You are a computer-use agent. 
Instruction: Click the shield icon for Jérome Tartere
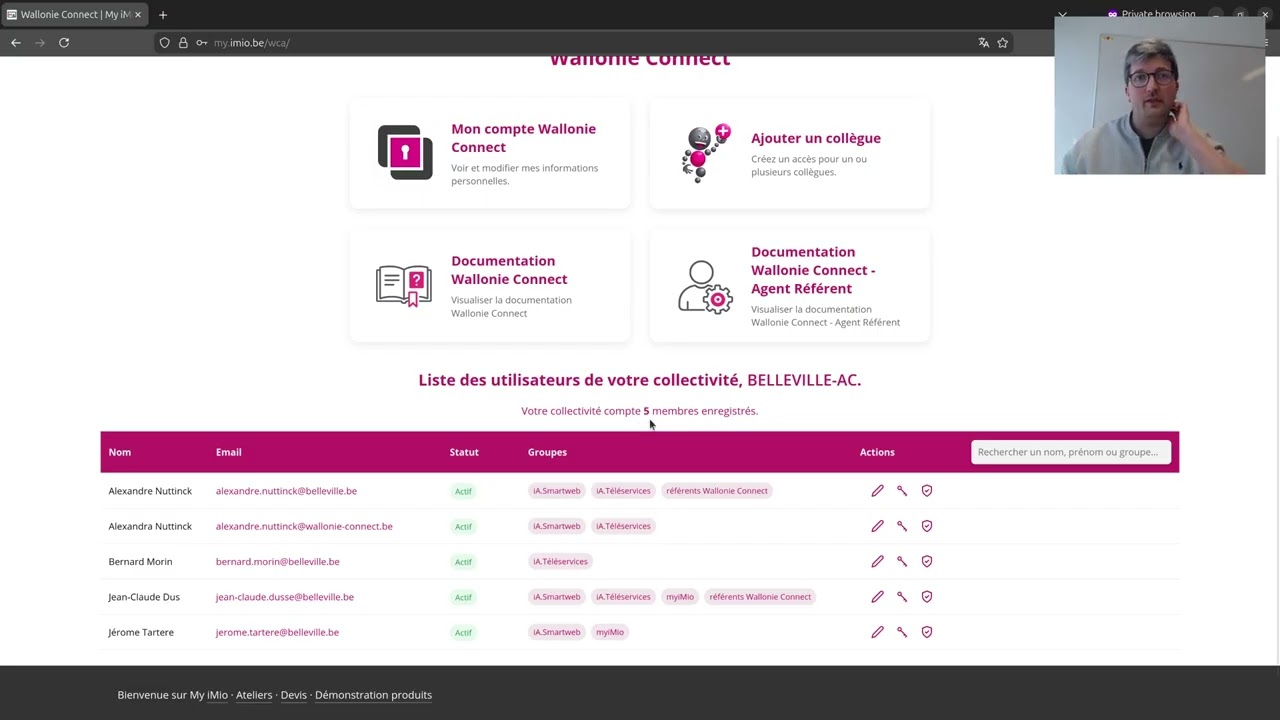coord(927,632)
